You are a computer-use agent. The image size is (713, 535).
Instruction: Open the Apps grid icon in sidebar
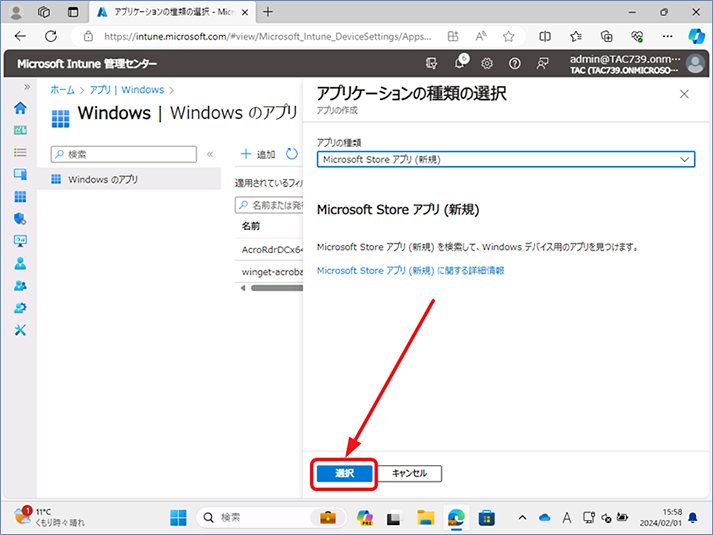(x=20, y=197)
